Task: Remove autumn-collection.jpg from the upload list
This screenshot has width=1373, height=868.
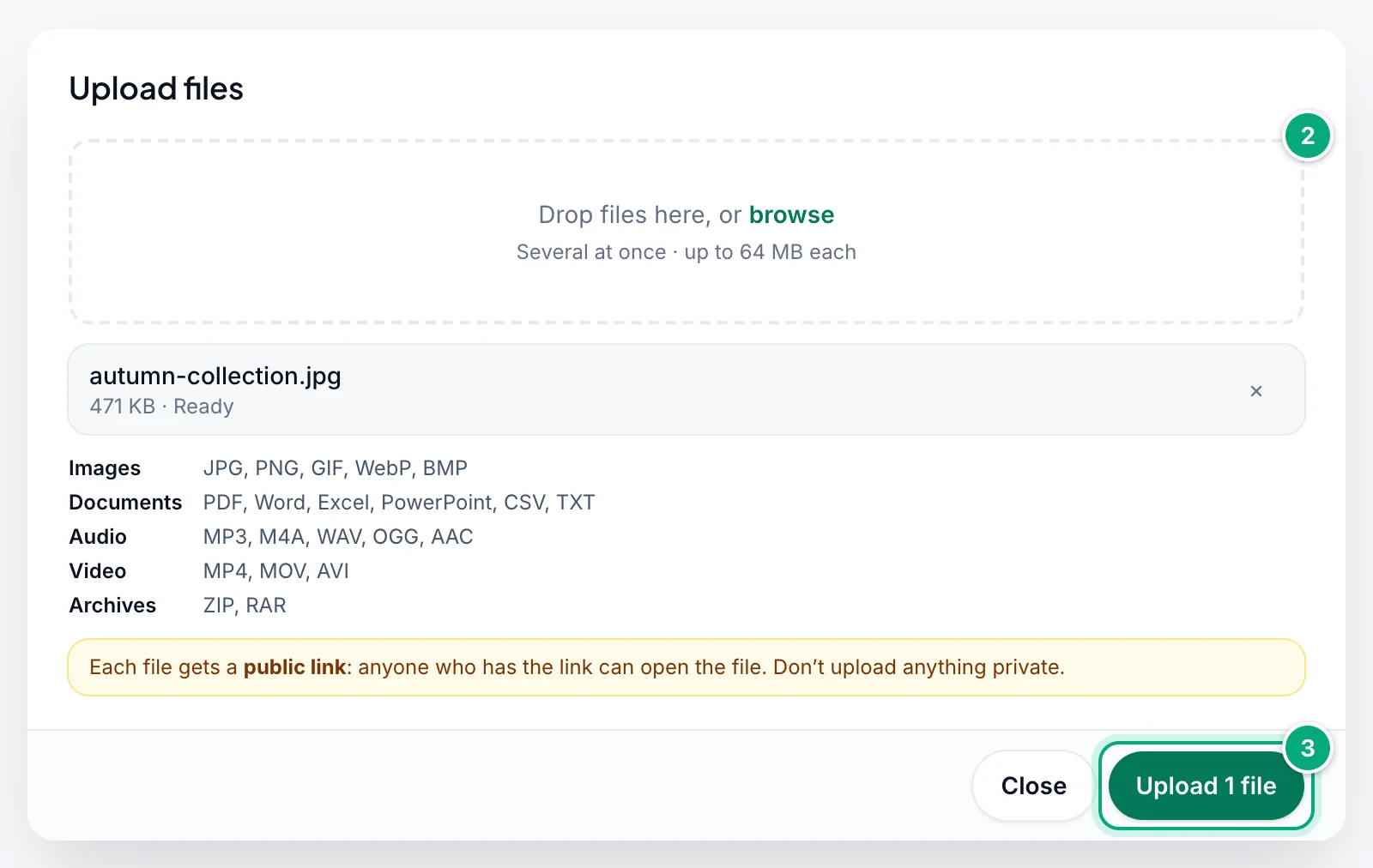Action: (1255, 391)
